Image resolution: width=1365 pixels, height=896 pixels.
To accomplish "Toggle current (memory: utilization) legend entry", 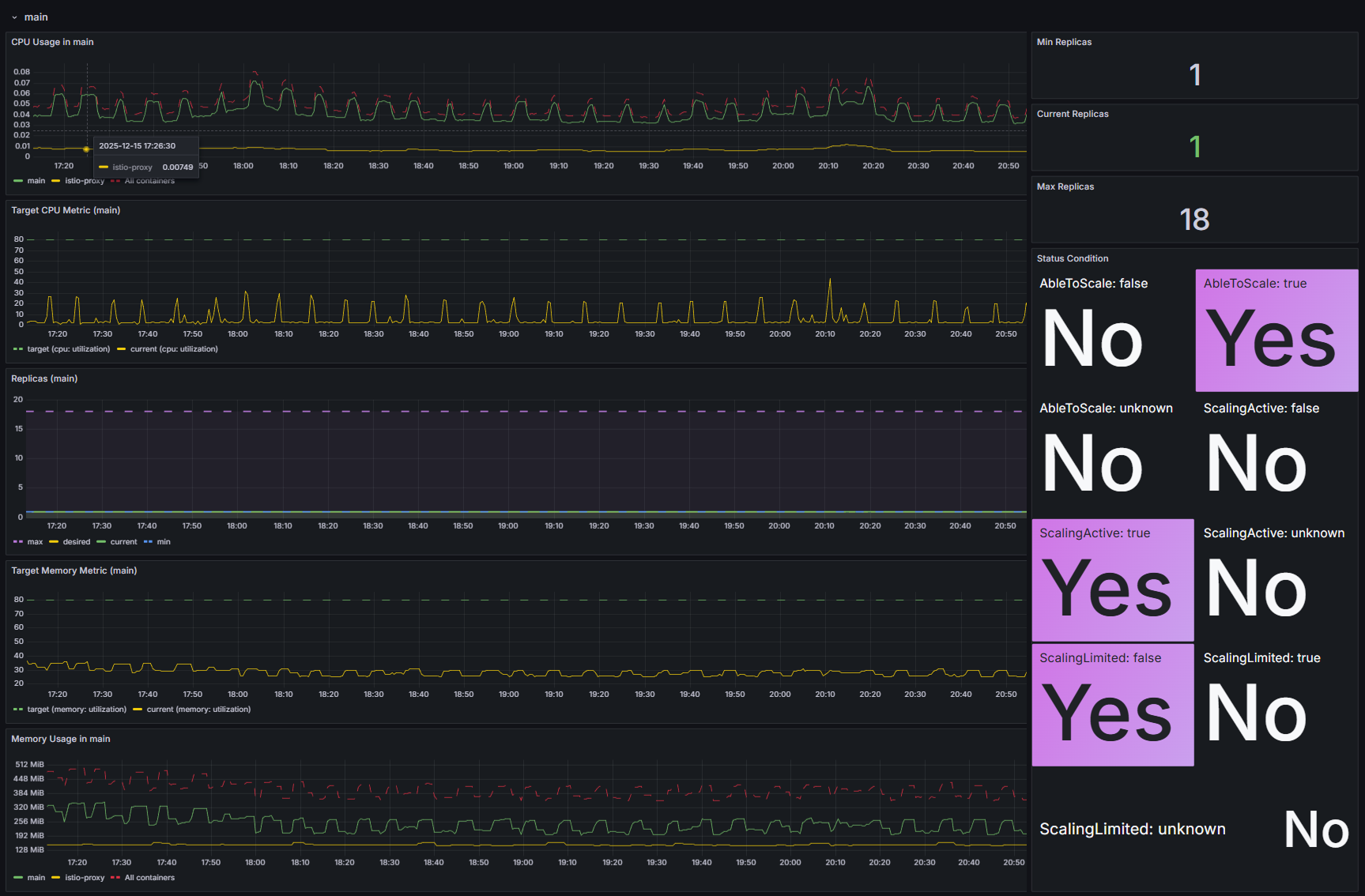I will click(198, 709).
